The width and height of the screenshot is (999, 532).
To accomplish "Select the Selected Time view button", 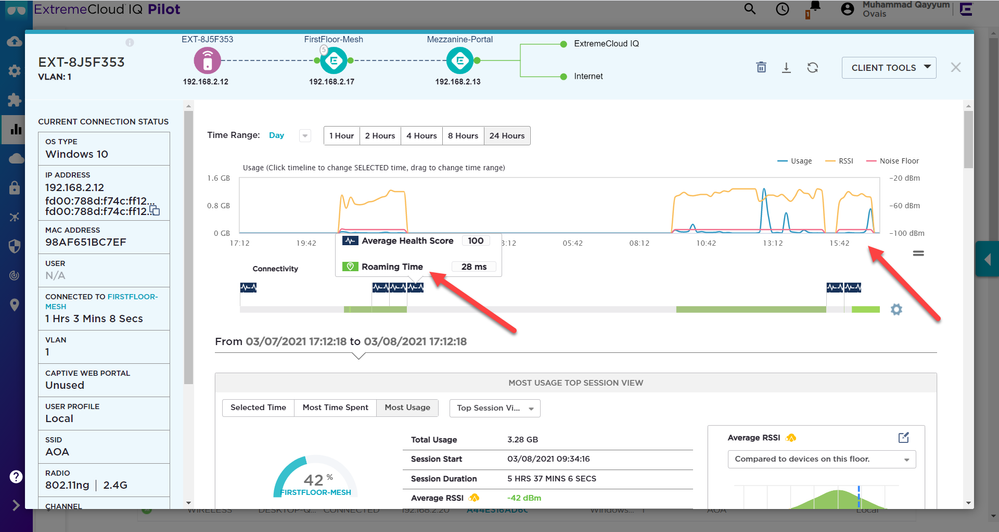I will click(x=258, y=408).
